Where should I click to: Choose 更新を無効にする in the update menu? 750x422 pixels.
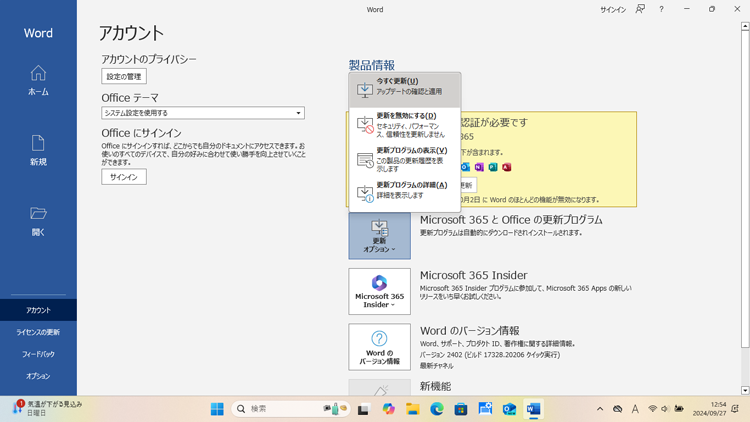[x=405, y=124]
